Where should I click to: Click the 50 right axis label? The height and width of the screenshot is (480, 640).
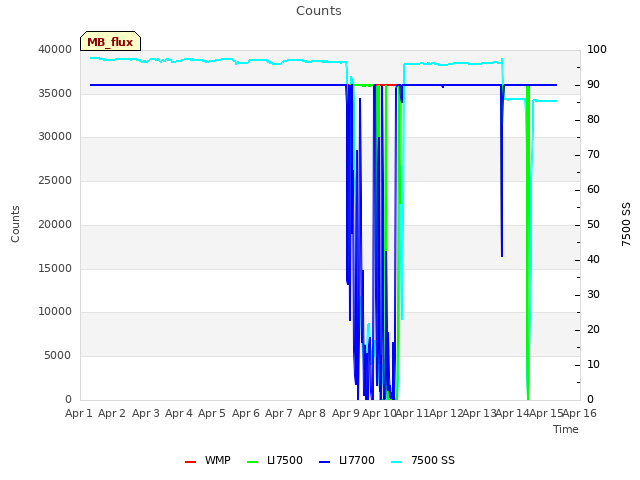[x=593, y=224]
